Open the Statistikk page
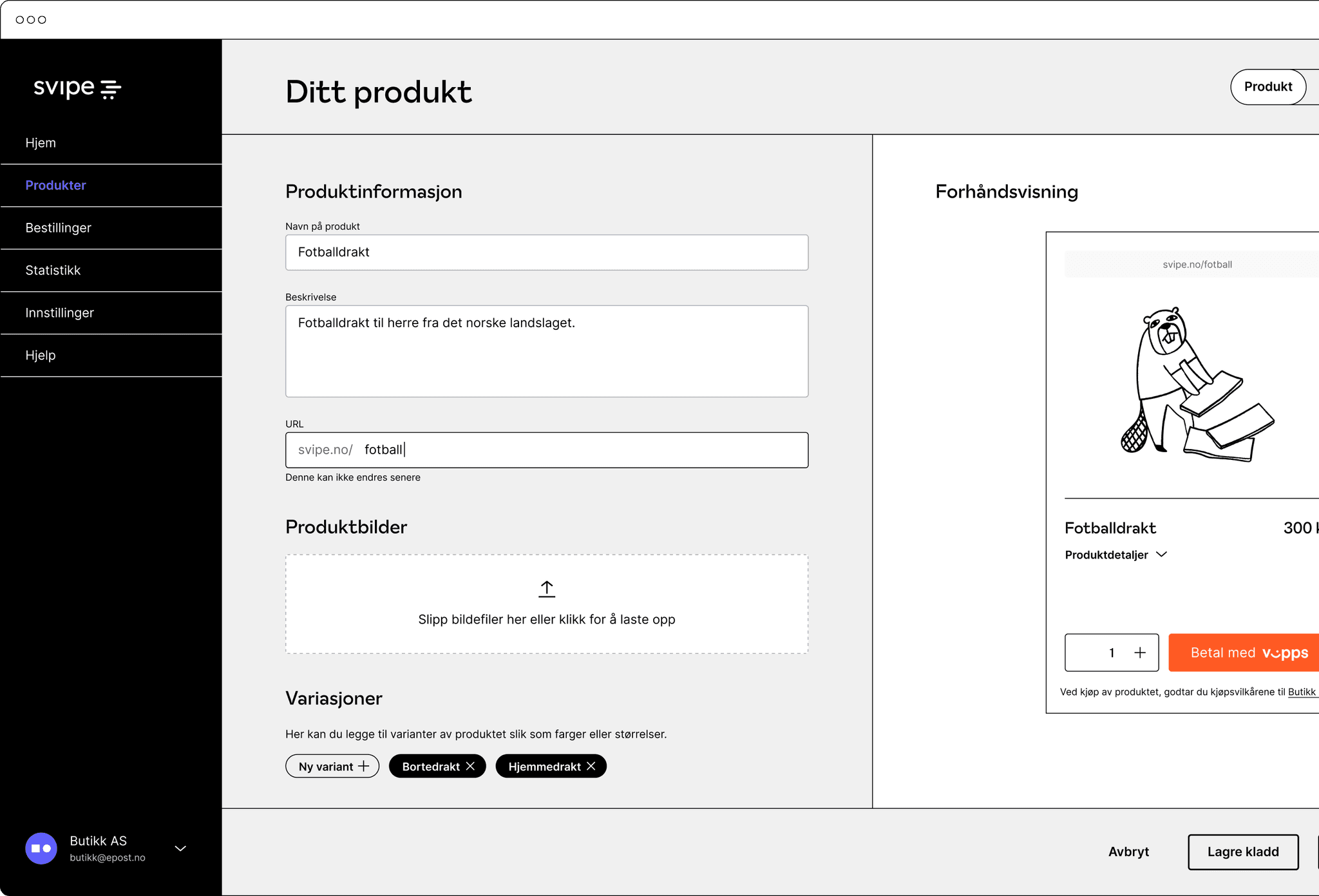The width and height of the screenshot is (1319, 896). (x=52, y=270)
